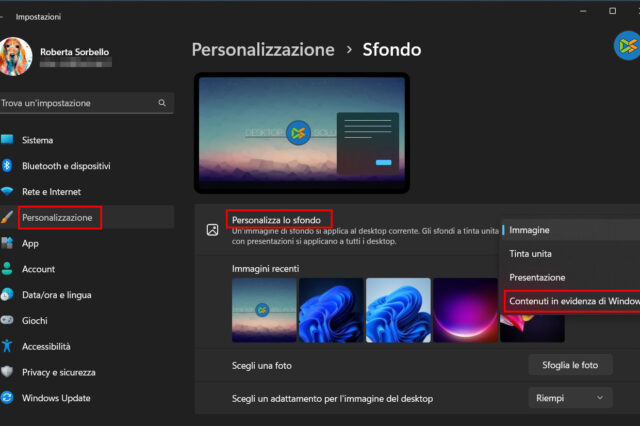Viewport: 640px width, 426px height.
Task: Select purple glow wallpaper thumbnail
Action: (465, 310)
